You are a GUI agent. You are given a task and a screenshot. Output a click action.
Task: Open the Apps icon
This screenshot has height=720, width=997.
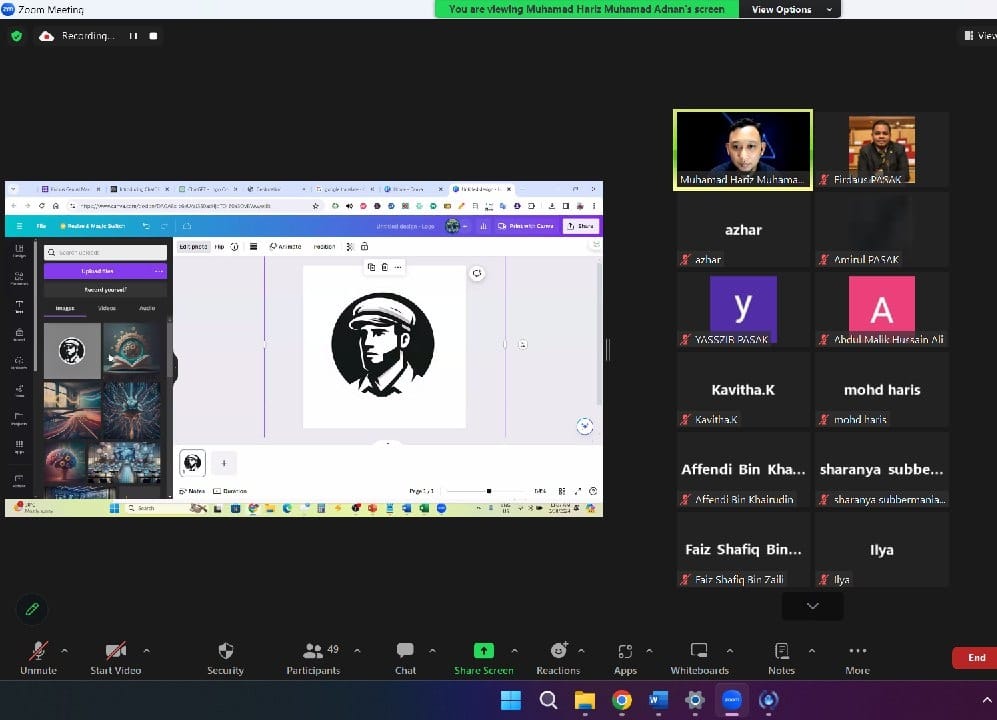625,651
